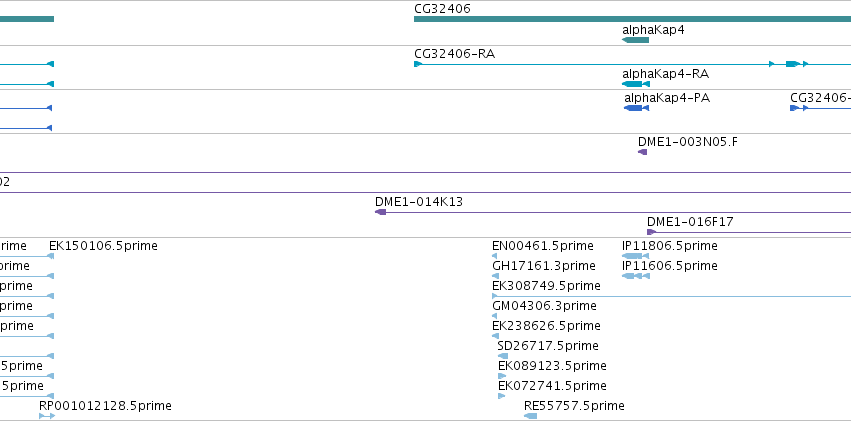The image size is (851, 421).
Task: Select the alphaKap4-RA transcript glyph
Action: [x=636, y=84]
